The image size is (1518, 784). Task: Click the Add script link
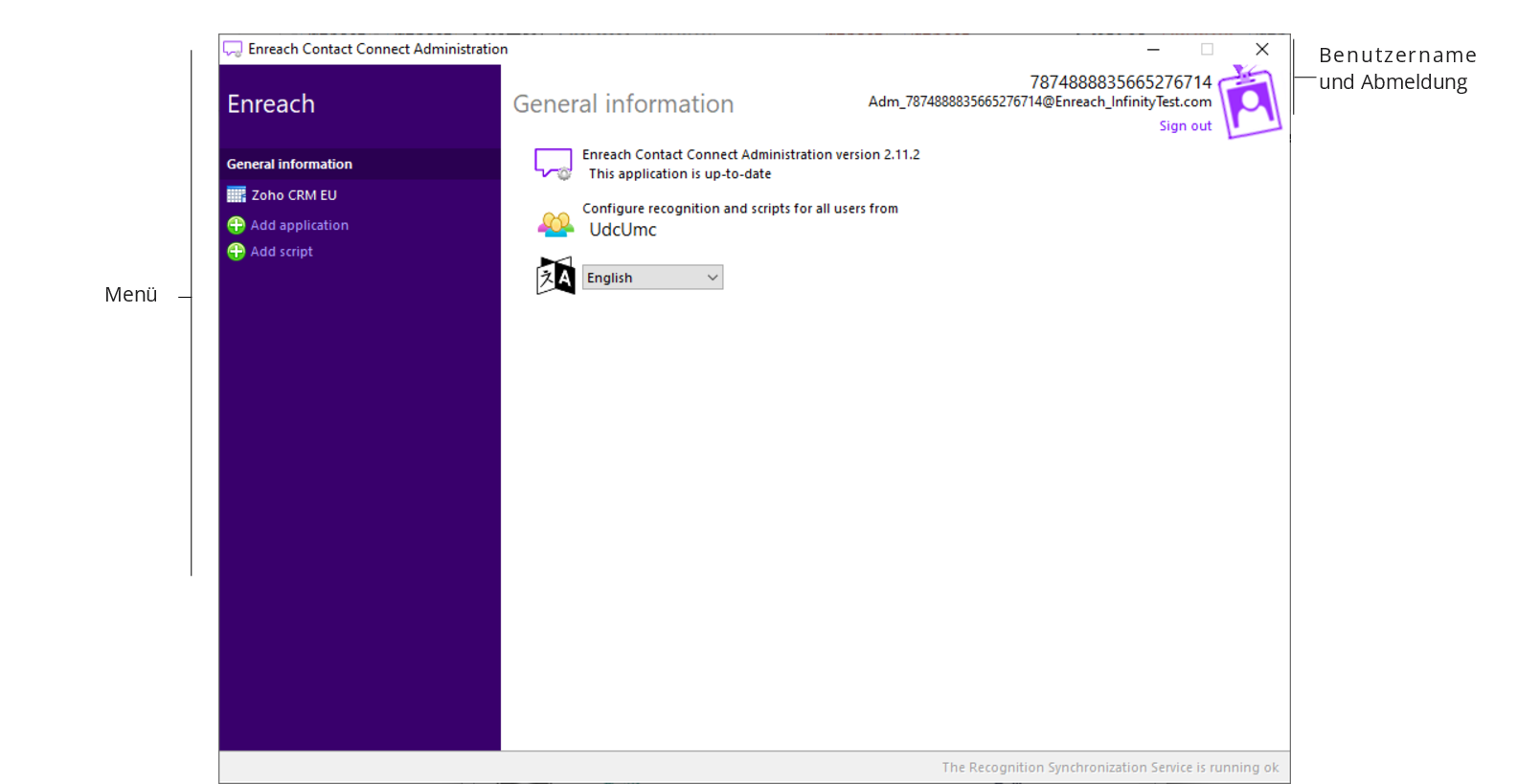pos(282,252)
